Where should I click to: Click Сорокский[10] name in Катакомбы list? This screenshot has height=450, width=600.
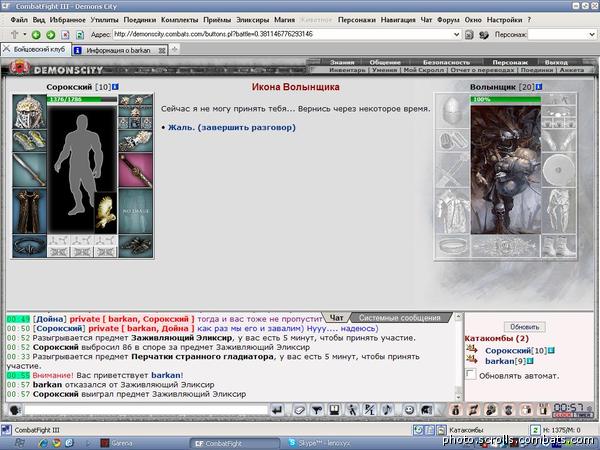point(516,351)
